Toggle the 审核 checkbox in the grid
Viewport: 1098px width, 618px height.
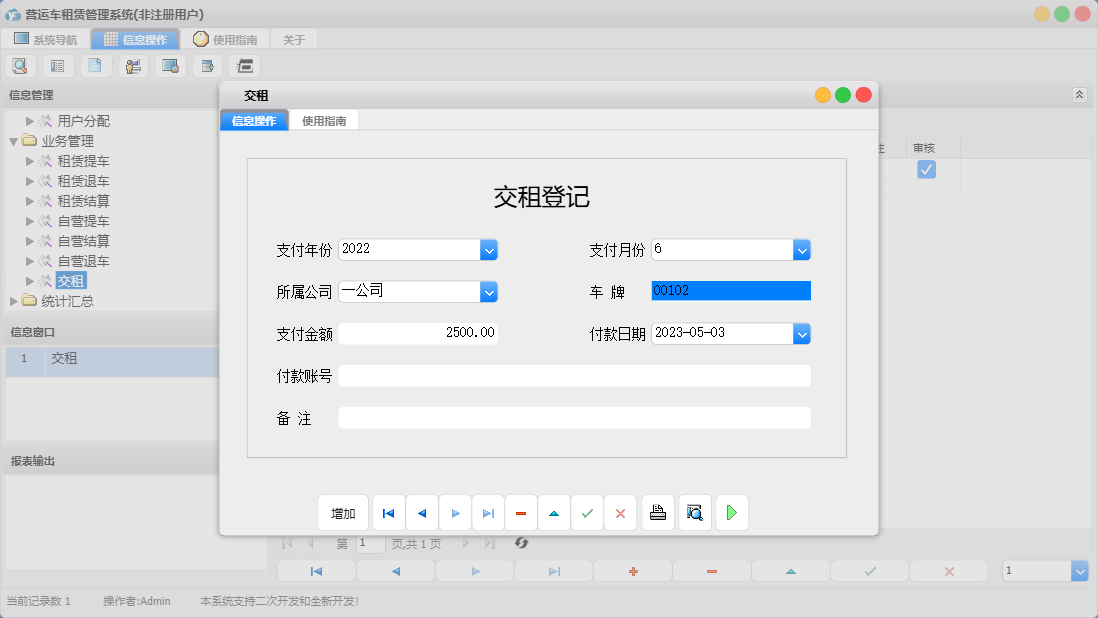pyautogui.click(x=926, y=169)
